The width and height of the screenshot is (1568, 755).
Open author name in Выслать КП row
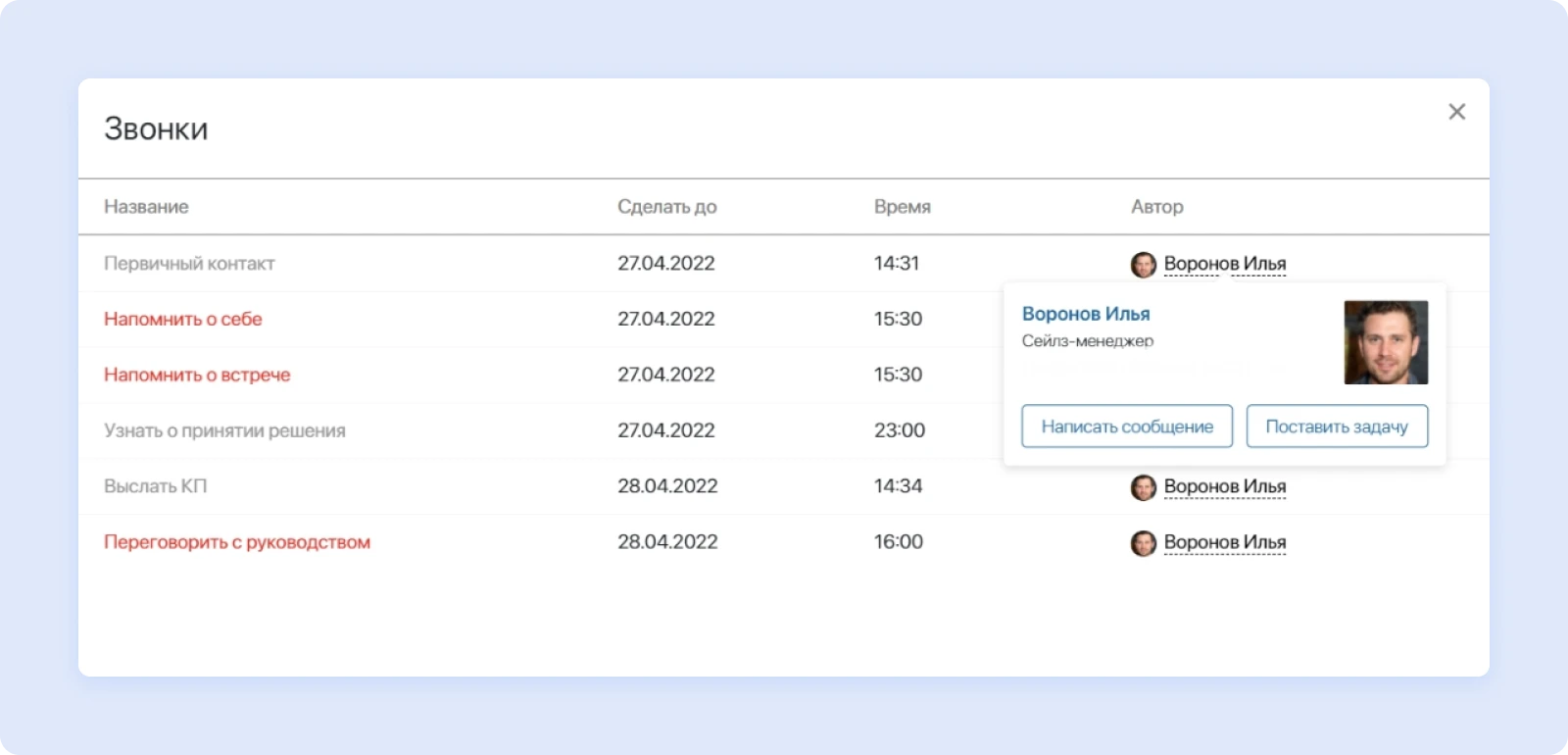point(1224,486)
